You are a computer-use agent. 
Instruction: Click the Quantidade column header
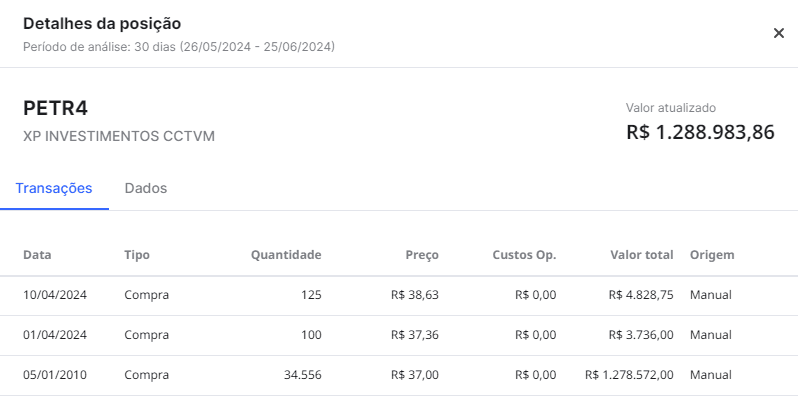[286, 254]
